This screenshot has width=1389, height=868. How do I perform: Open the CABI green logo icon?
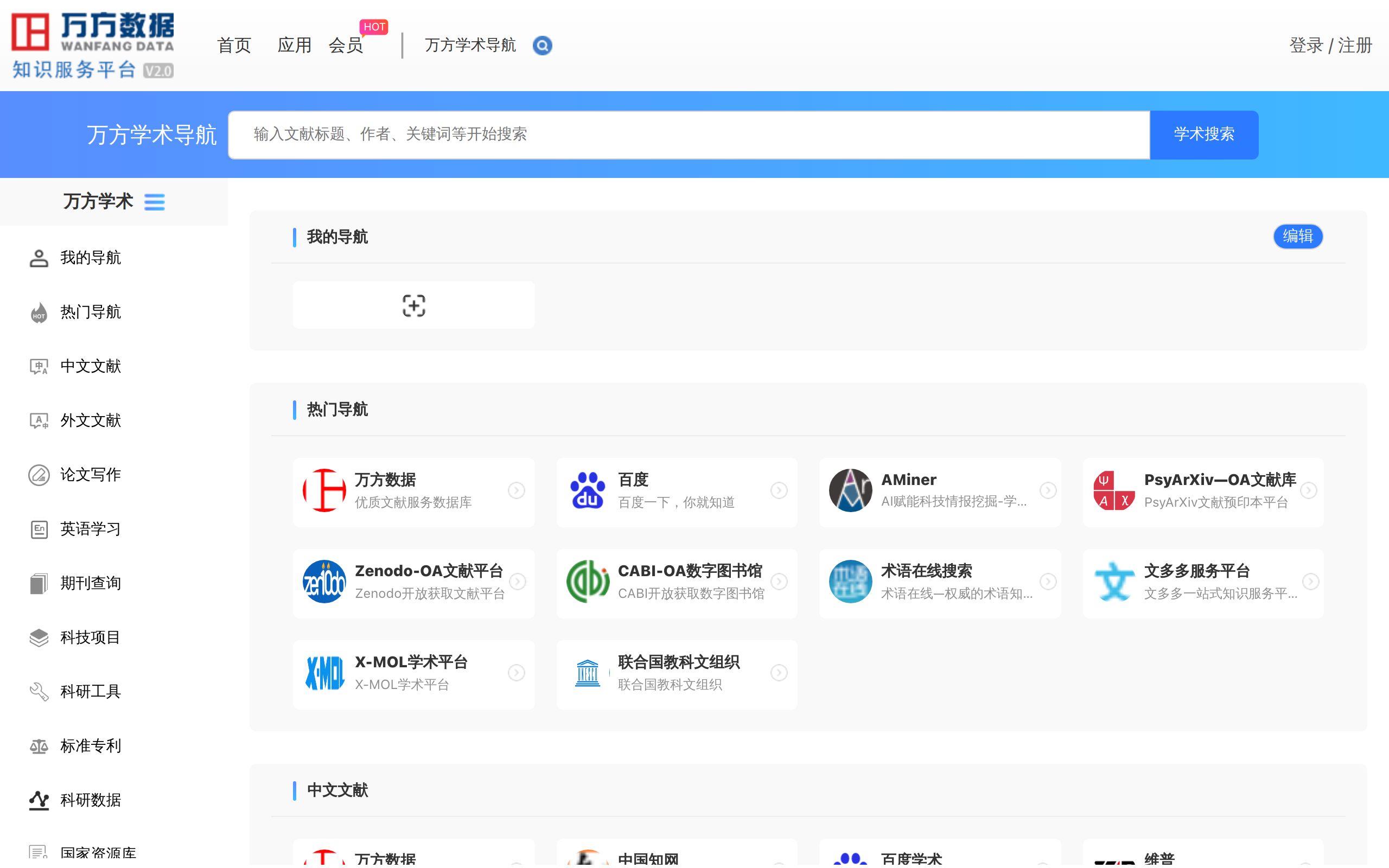(x=587, y=582)
